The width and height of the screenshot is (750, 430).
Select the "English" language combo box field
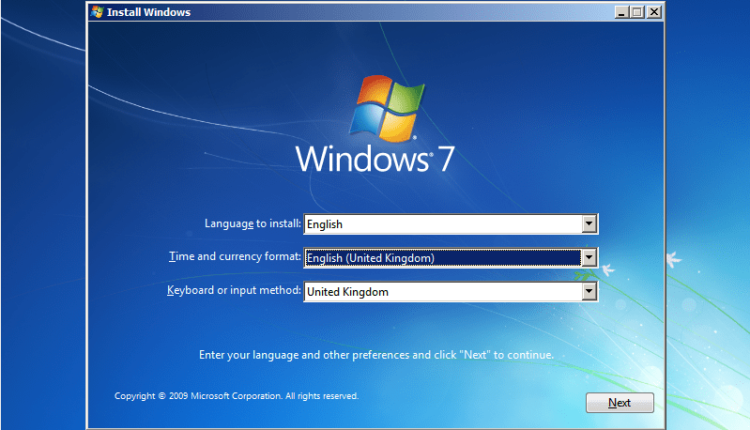[441, 224]
